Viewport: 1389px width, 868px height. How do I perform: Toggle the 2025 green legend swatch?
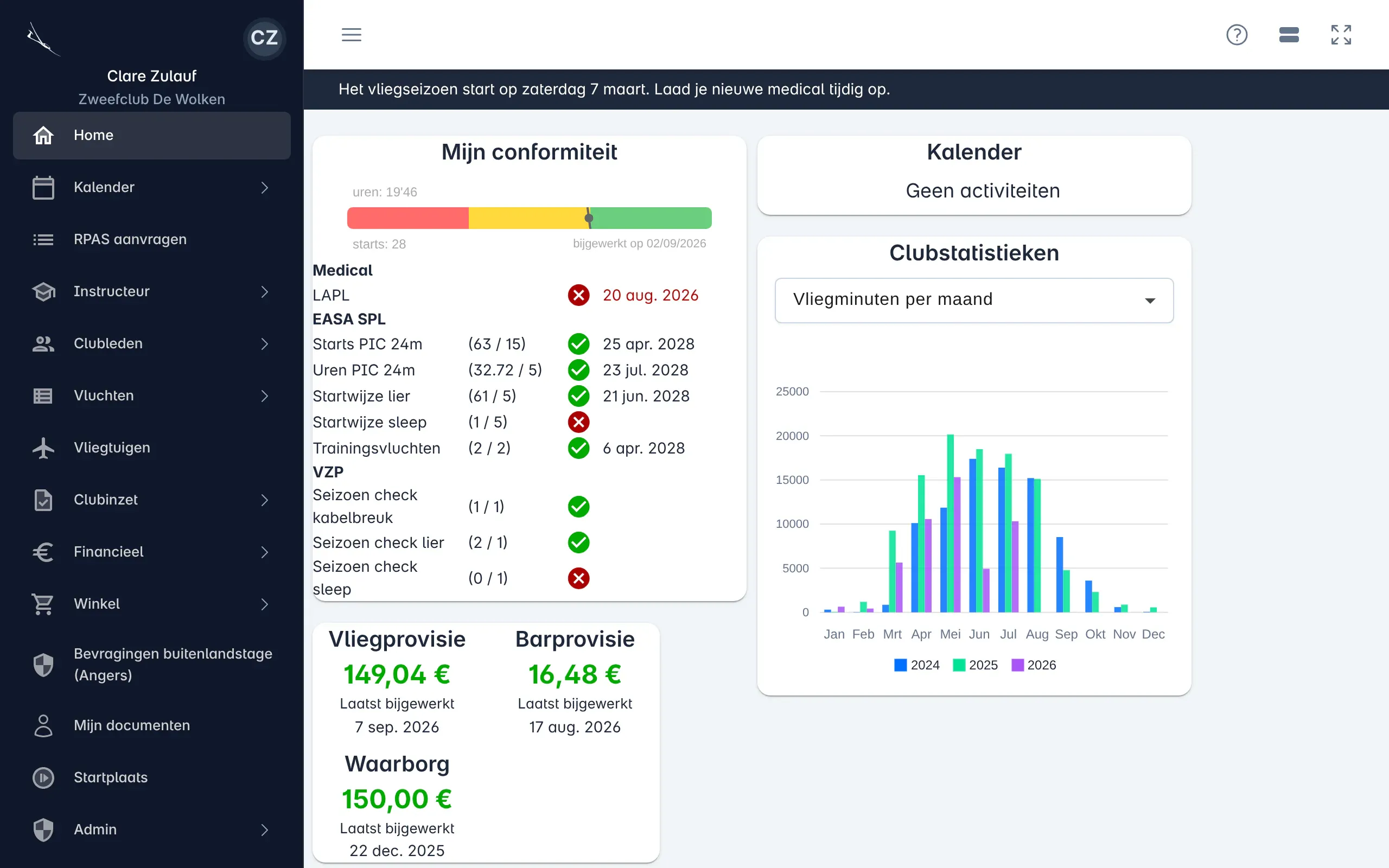click(x=959, y=665)
